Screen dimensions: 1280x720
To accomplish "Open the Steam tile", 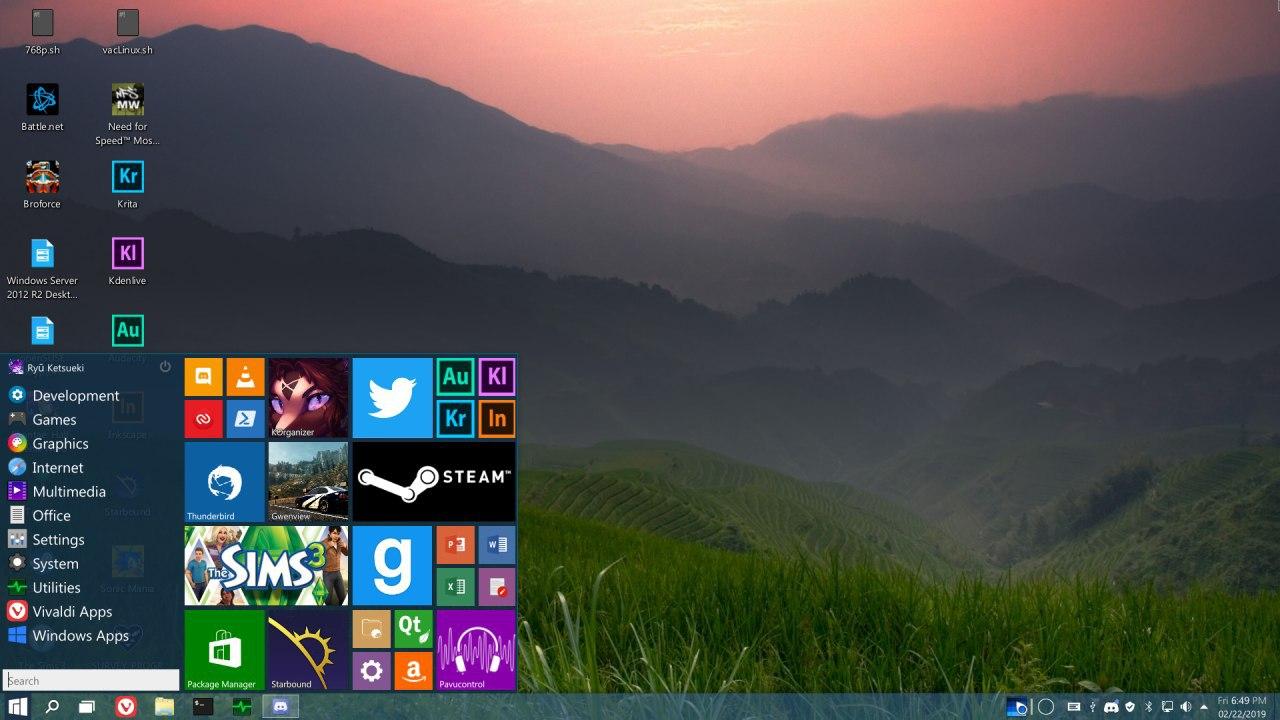I will (434, 481).
